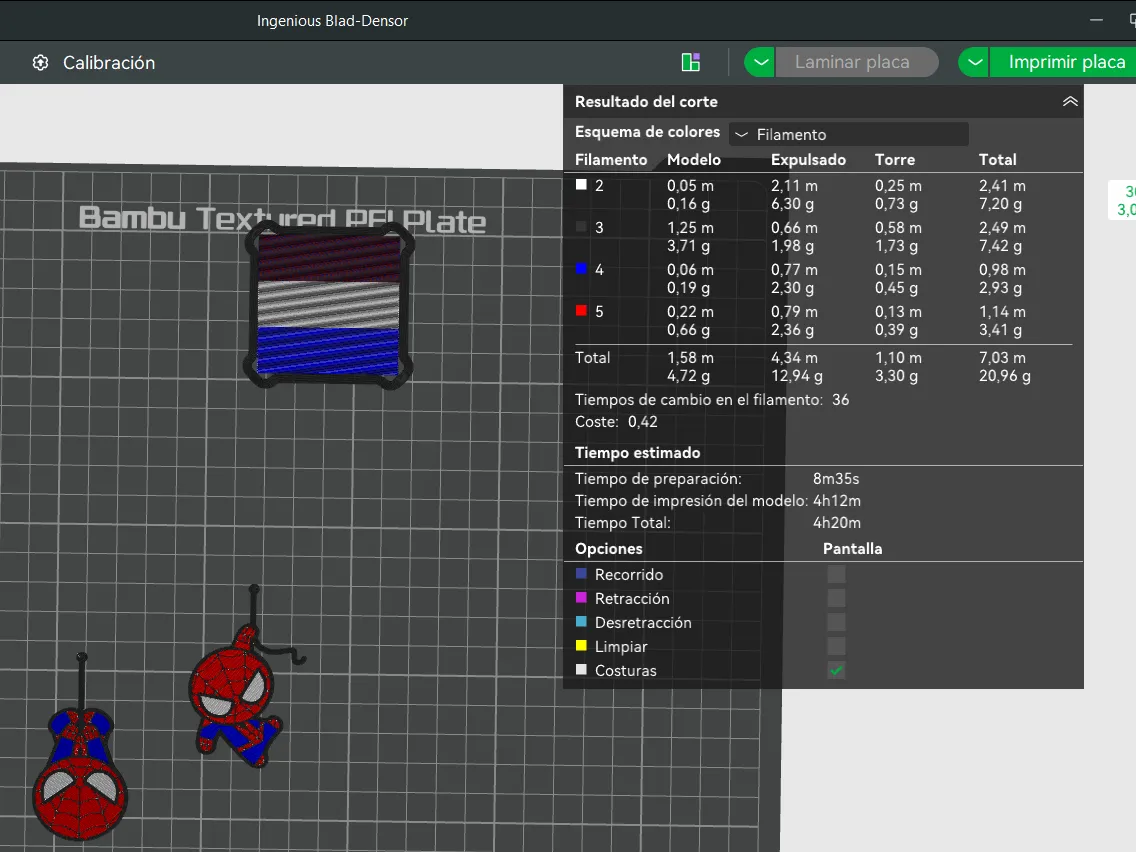Click the dark filament 3 color swatch
Screen dimensions: 1136x852
581,227
